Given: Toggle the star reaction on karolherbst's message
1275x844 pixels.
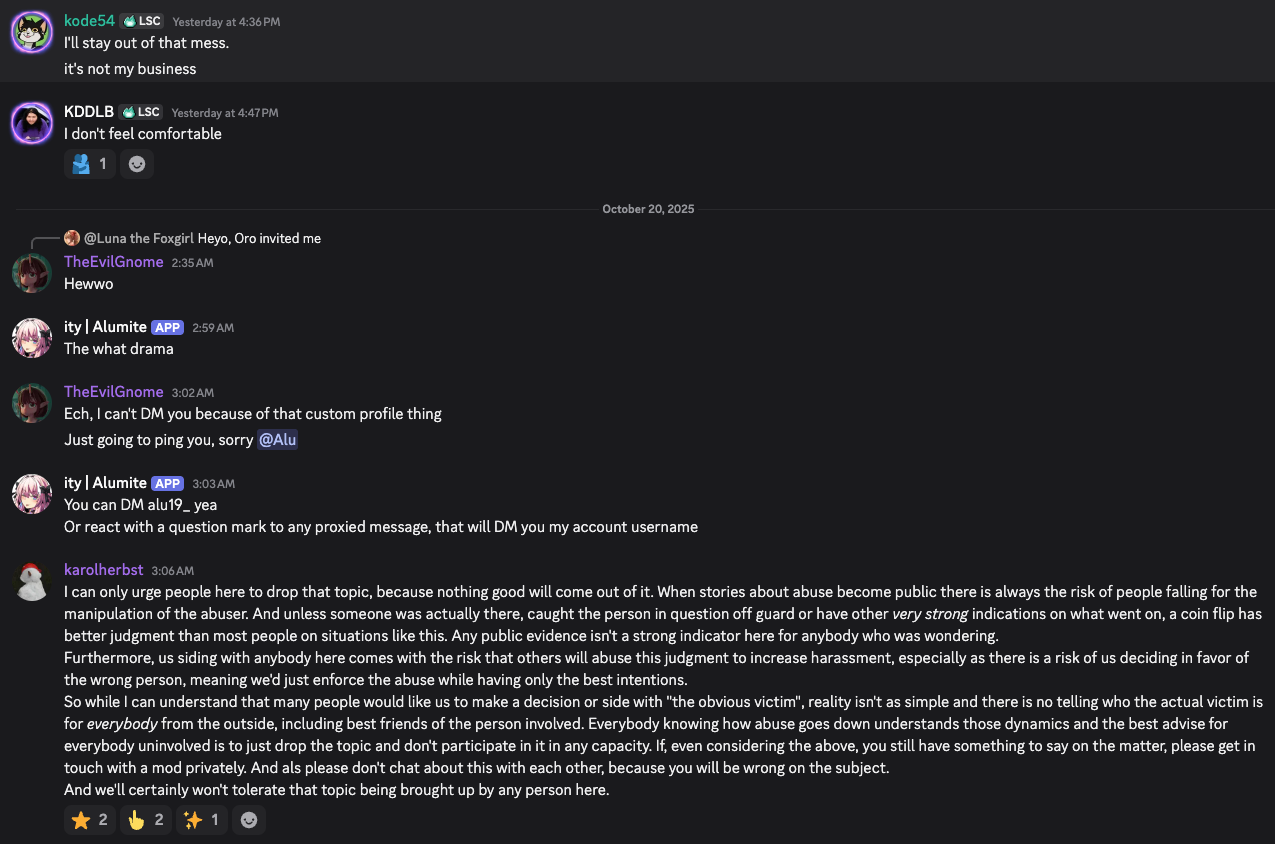Looking at the screenshot, I should click(90, 820).
